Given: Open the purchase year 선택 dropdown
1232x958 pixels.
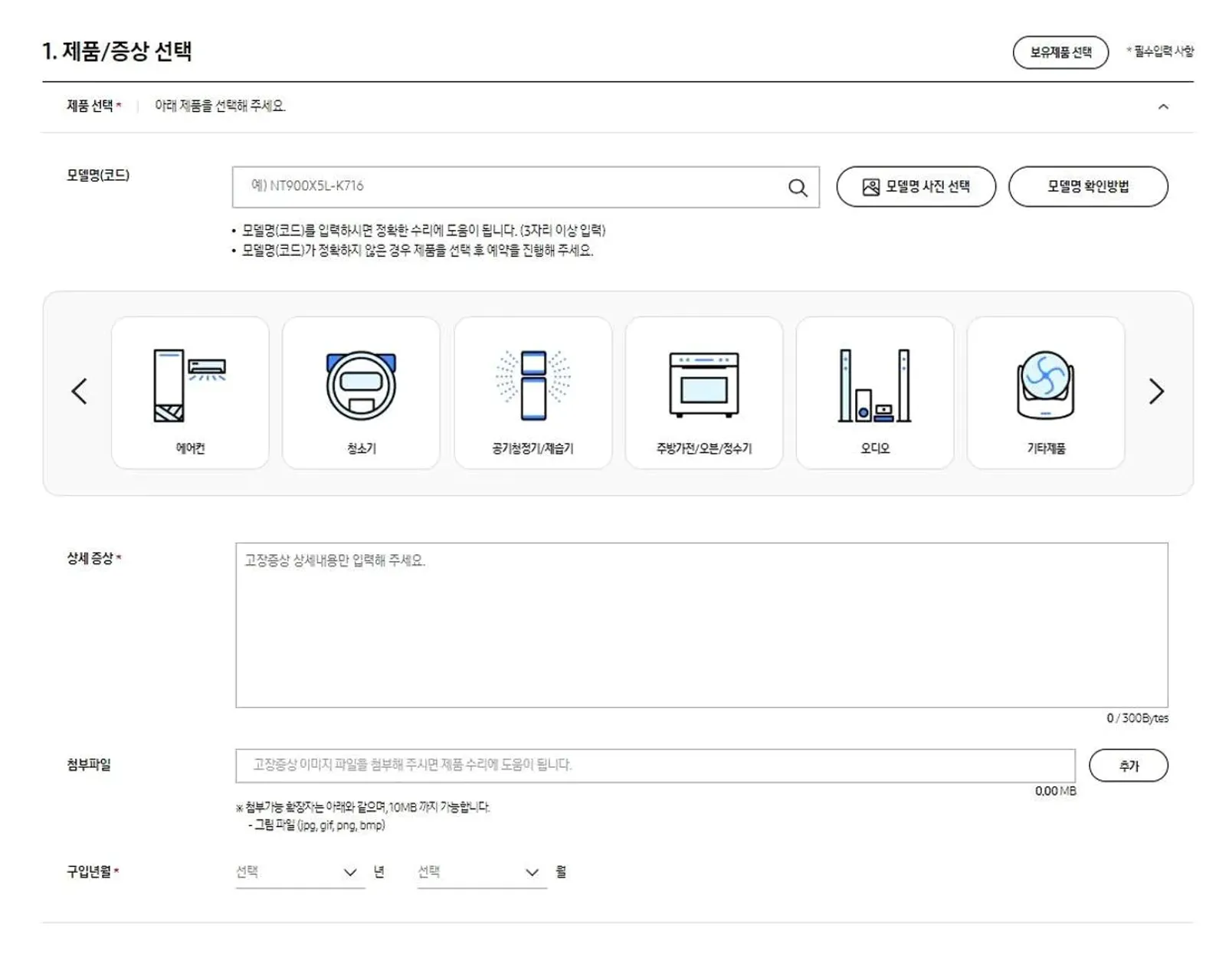Looking at the screenshot, I should click(299, 871).
